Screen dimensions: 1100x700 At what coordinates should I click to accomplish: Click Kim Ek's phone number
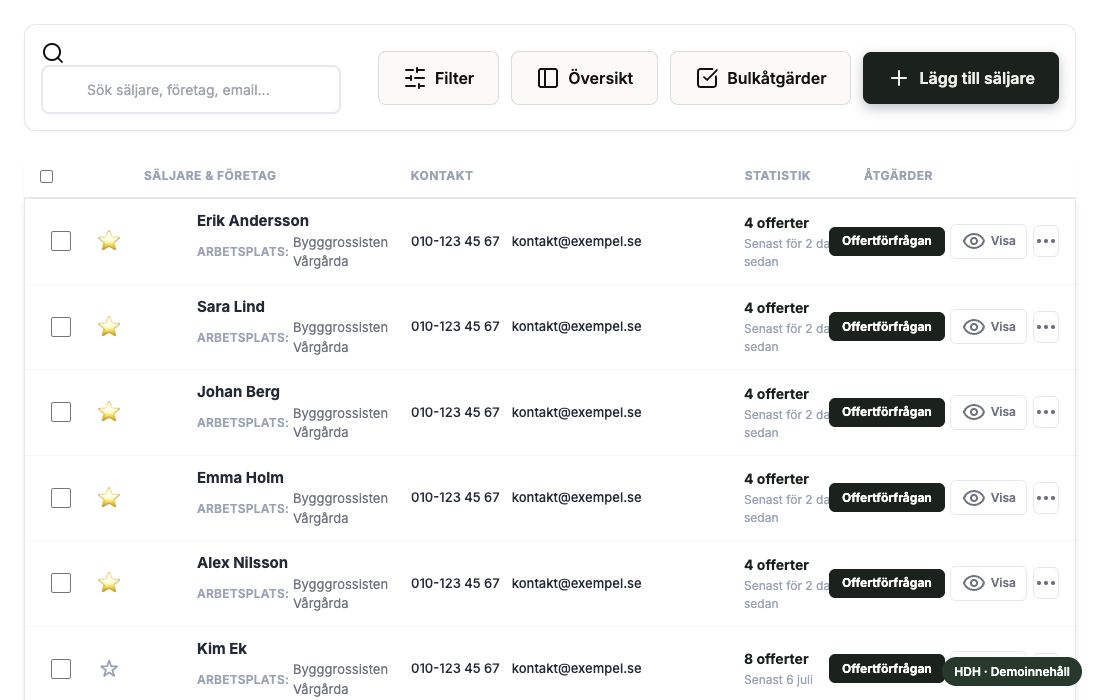click(x=455, y=668)
